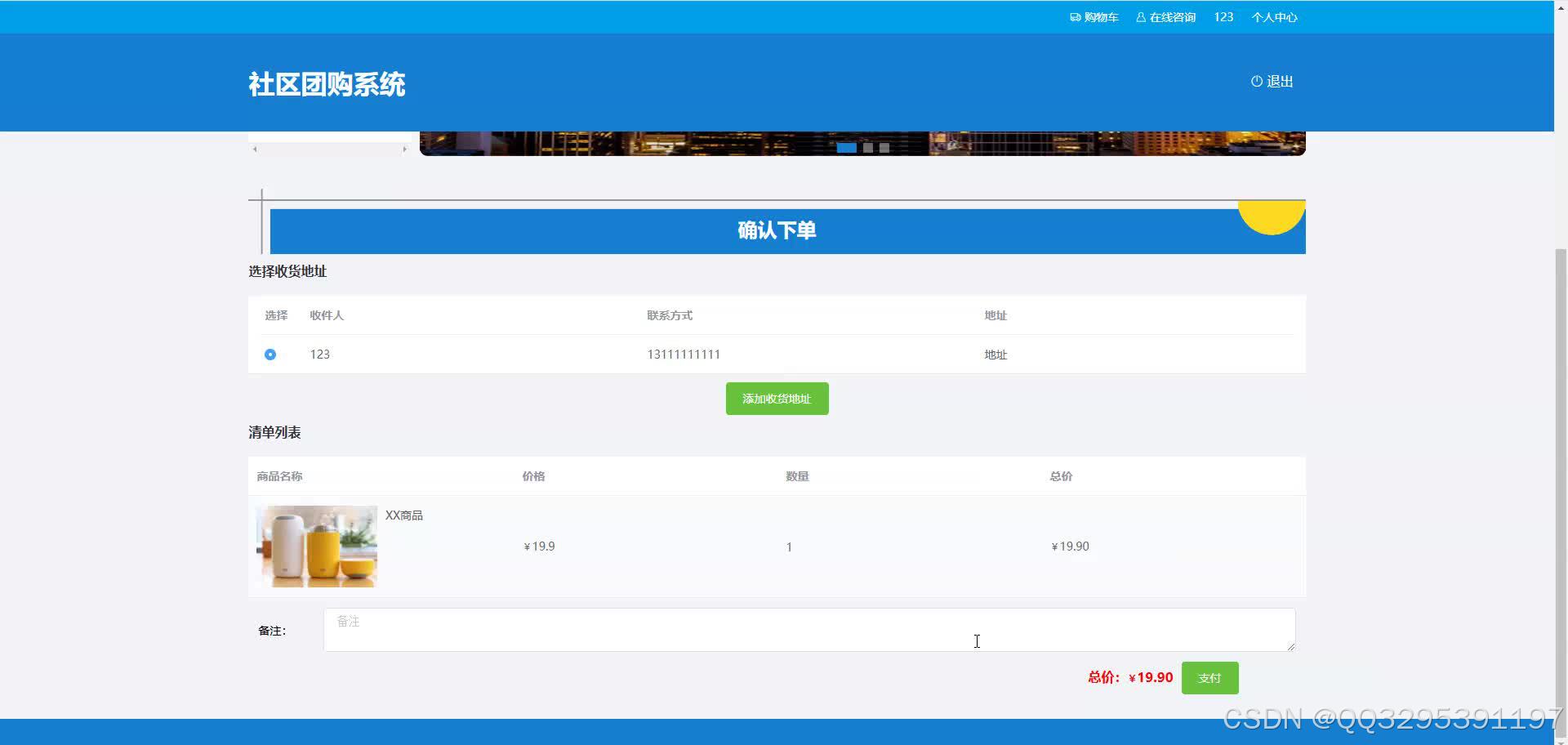Click the 商品名称 column header
The width and height of the screenshot is (1568, 745).
279,476
